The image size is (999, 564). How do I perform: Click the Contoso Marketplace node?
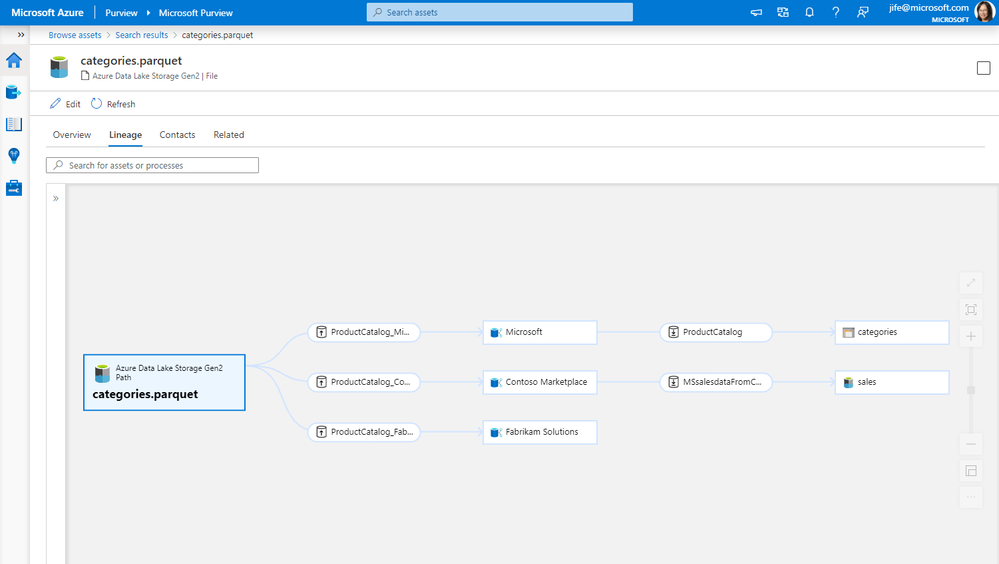(540, 382)
